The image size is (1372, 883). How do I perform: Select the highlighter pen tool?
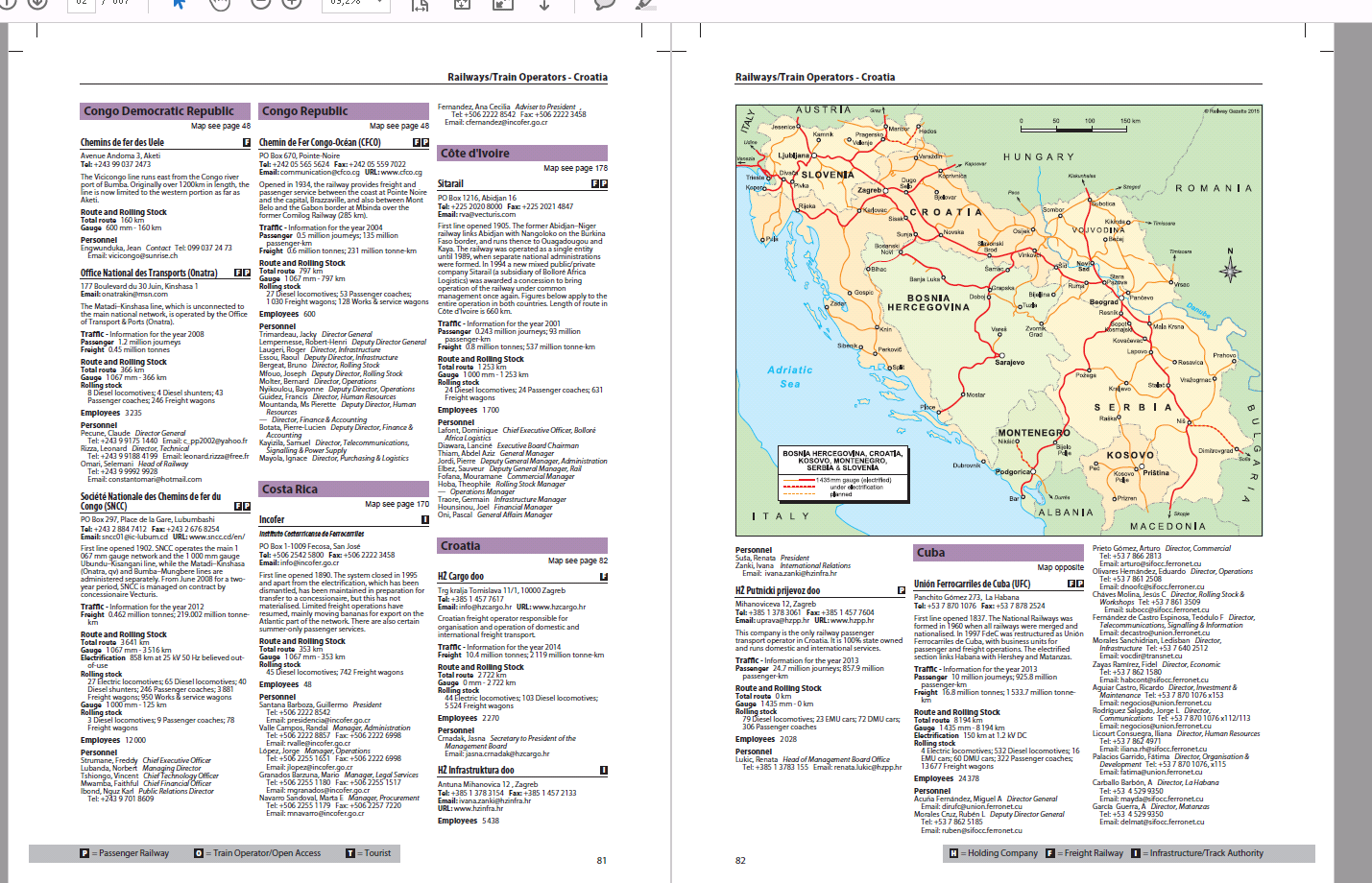645,4
